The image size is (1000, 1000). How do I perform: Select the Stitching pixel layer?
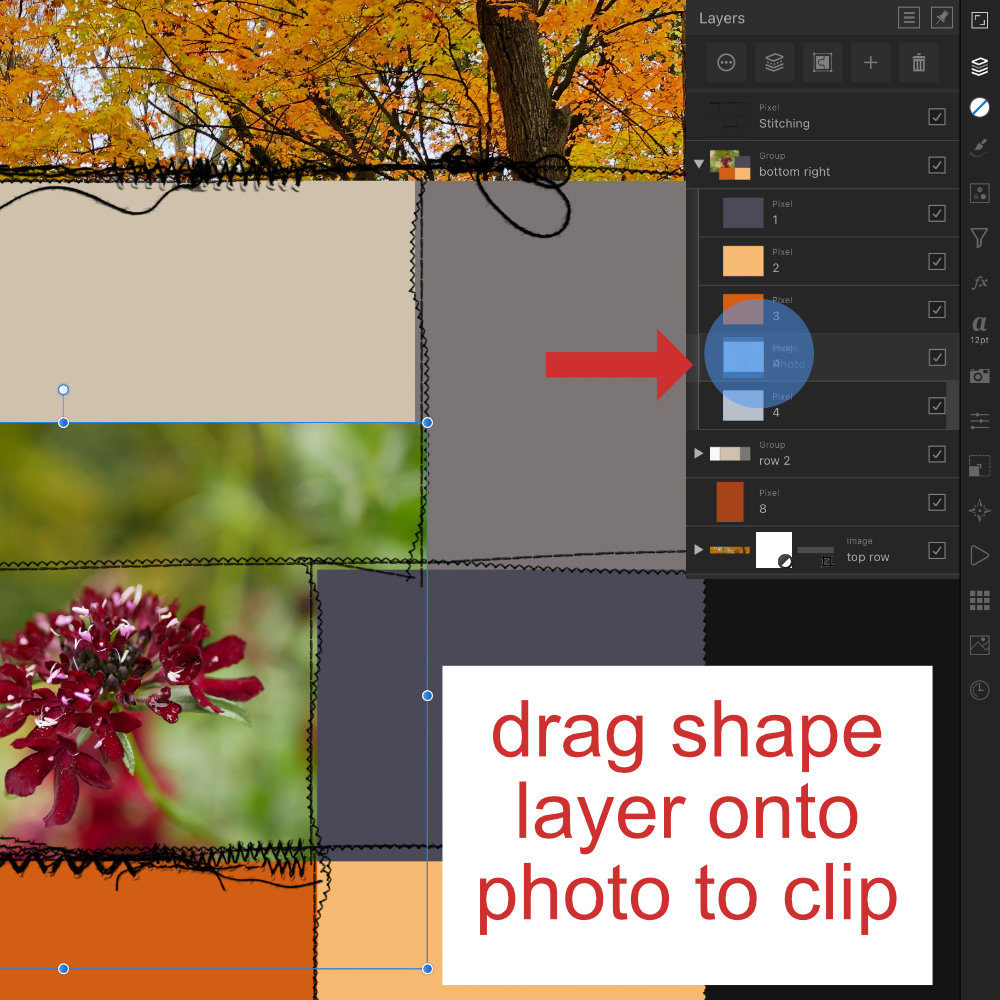click(823, 117)
